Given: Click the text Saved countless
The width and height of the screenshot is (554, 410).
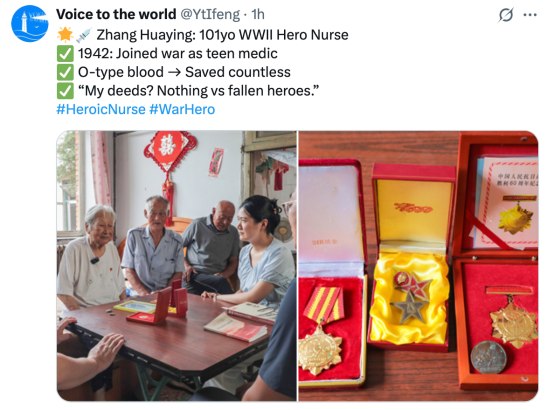Looking at the screenshot, I should pos(238,72).
